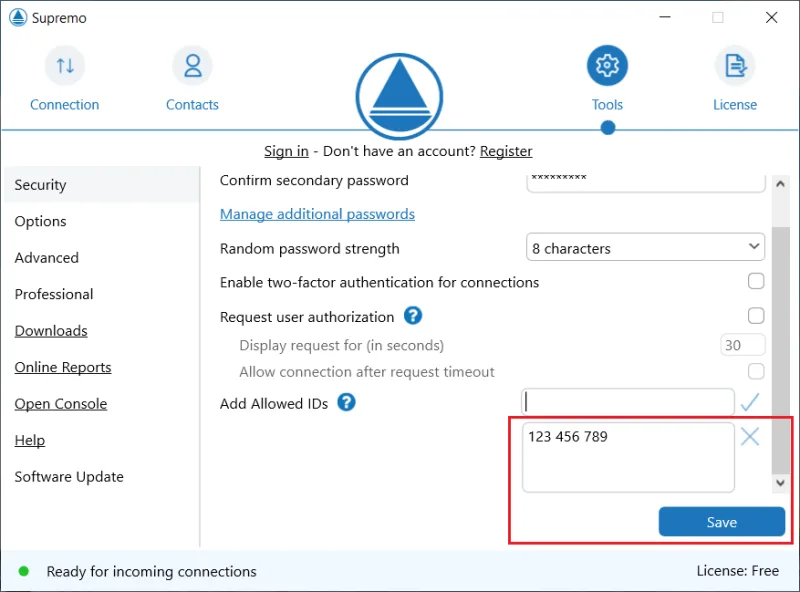Switch to the Options settings tab

click(40, 221)
